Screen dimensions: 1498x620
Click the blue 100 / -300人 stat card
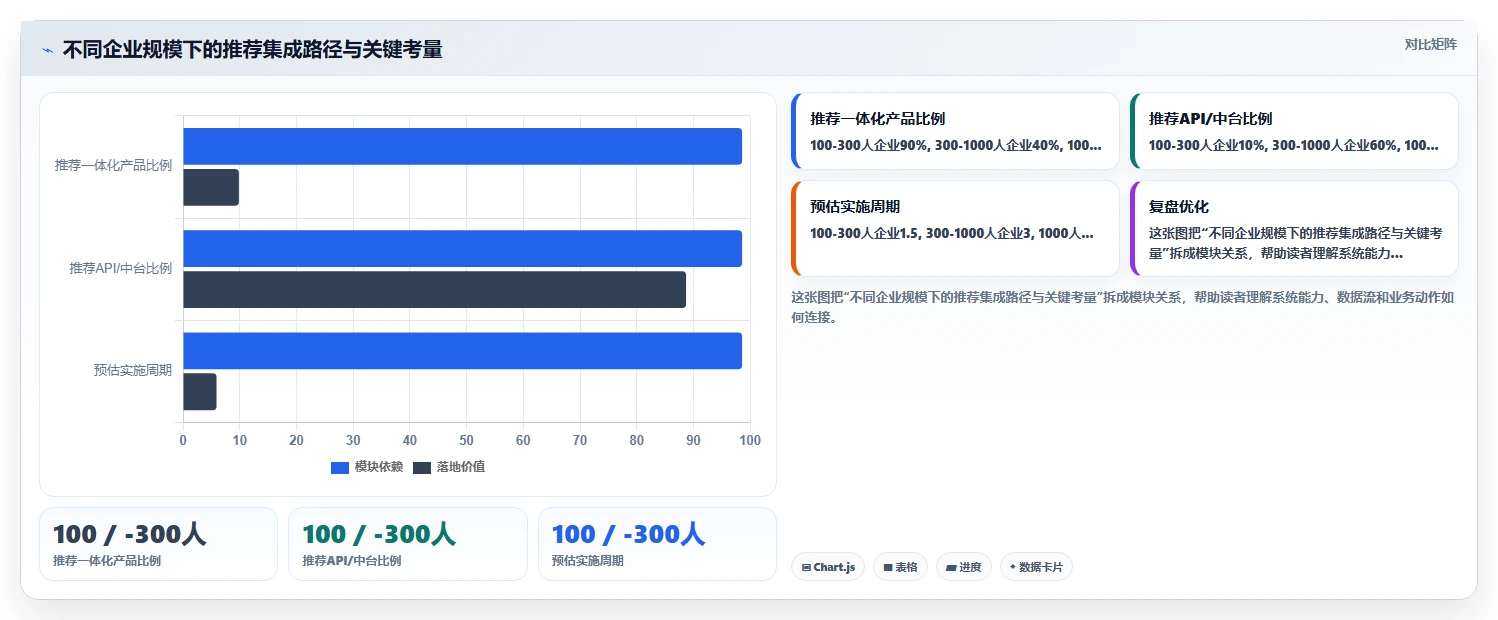[657, 544]
